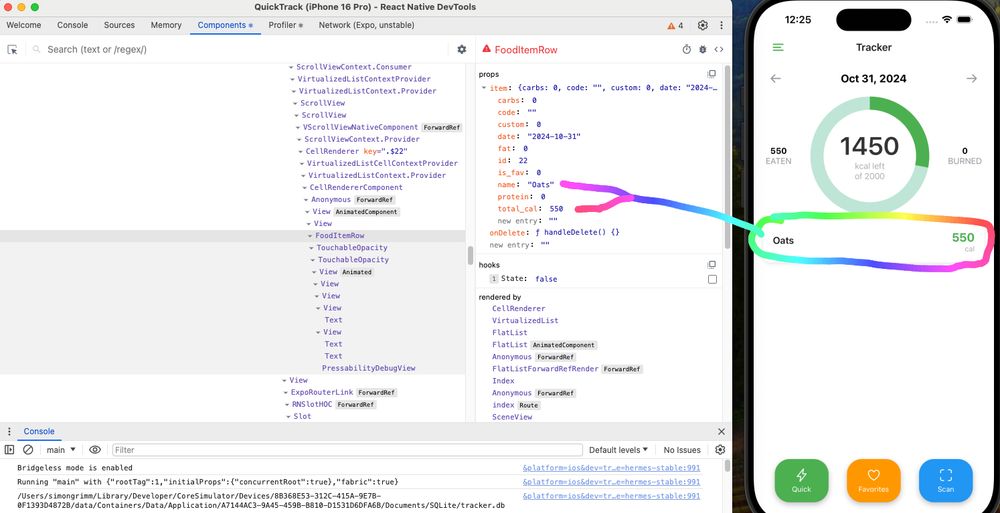Open Network (Expo, unstable) tab
The width and height of the screenshot is (1000, 513).
(367, 26)
